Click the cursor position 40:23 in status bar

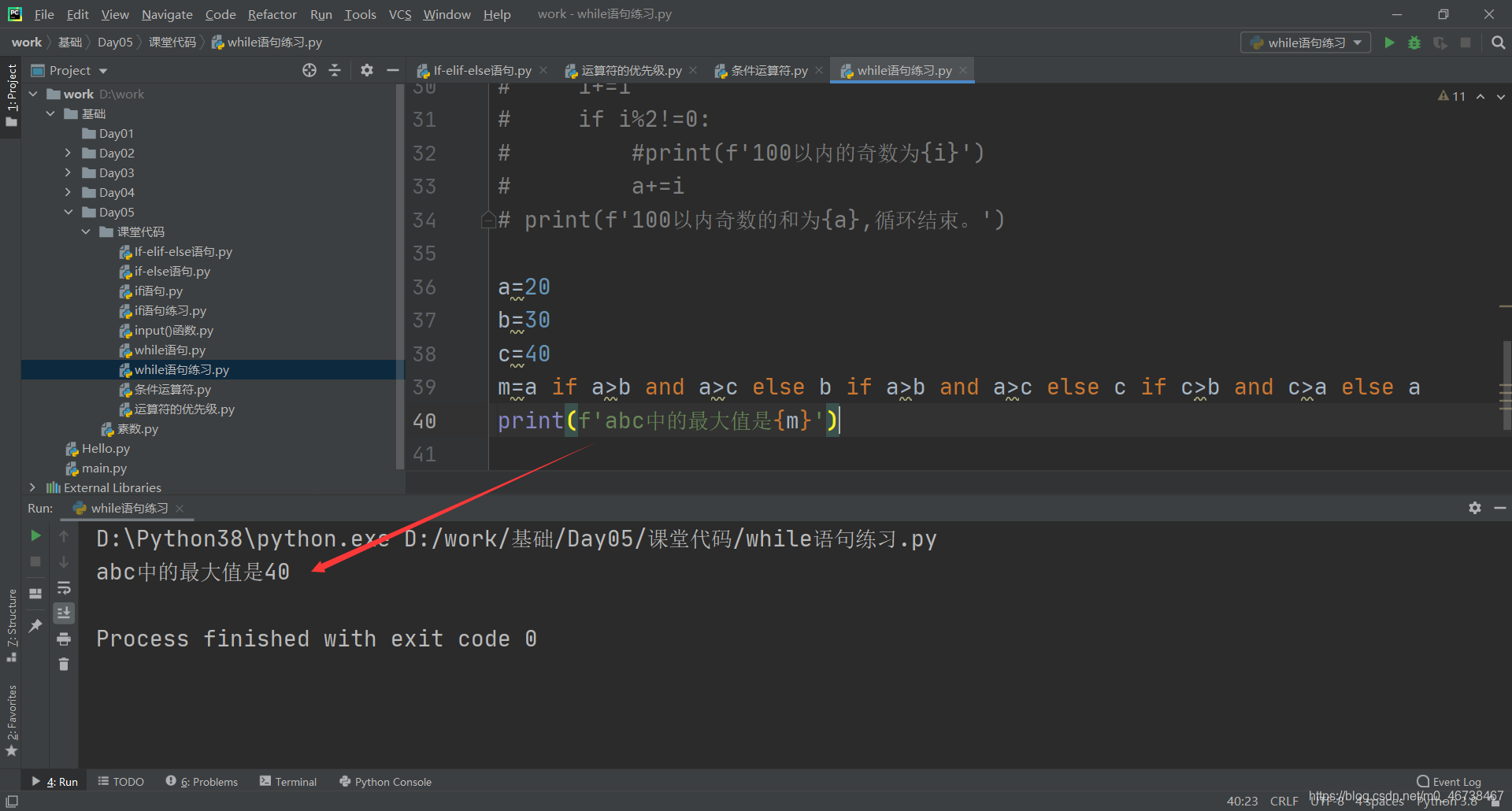tap(1242, 801)
